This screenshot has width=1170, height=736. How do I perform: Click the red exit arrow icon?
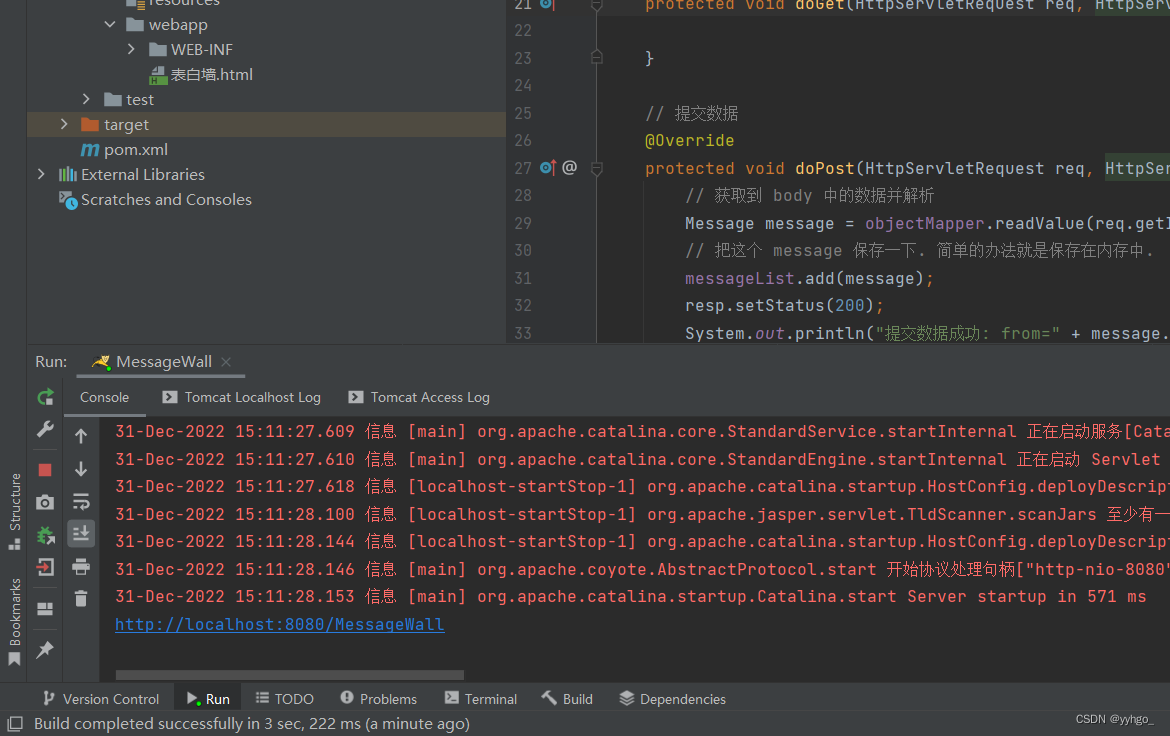click(x=45, y=567)
